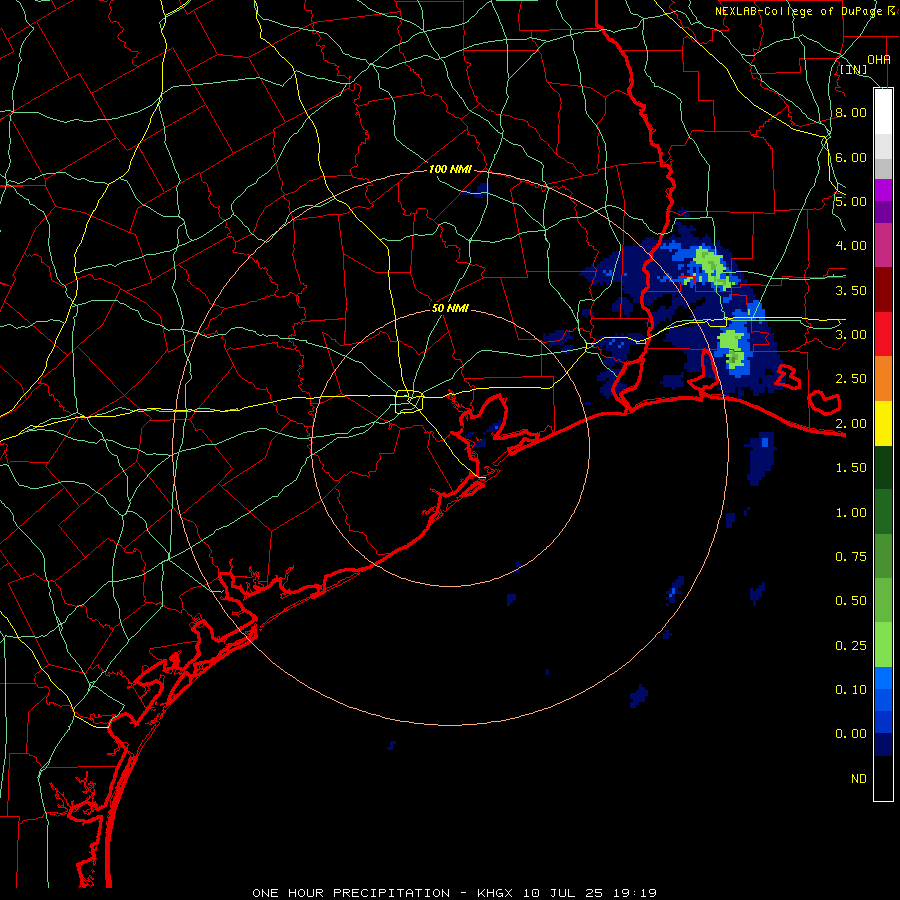Click the ND legend label
The image size is (900, 900).
[x=859, y=779]
